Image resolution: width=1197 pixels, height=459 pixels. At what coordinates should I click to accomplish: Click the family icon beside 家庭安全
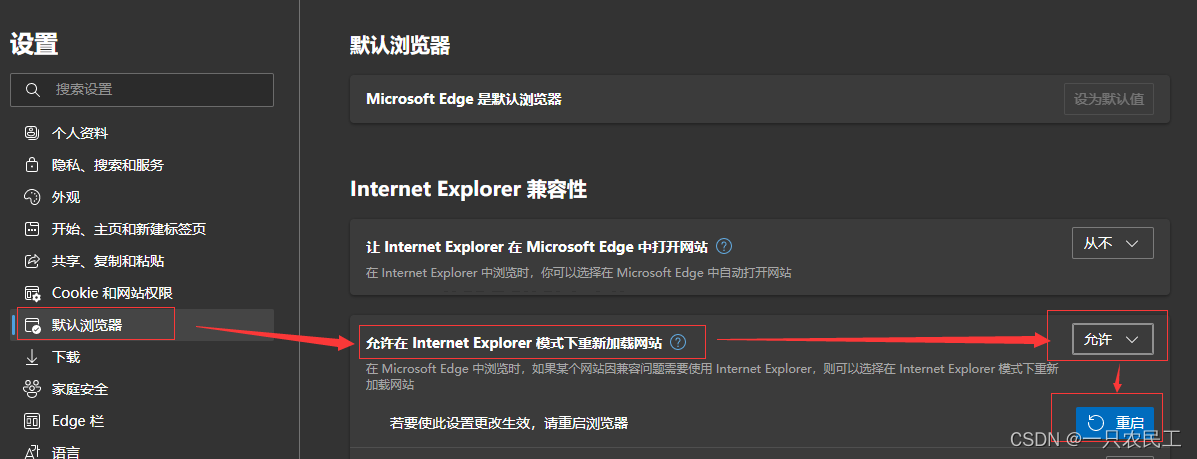tap(32, 390)
